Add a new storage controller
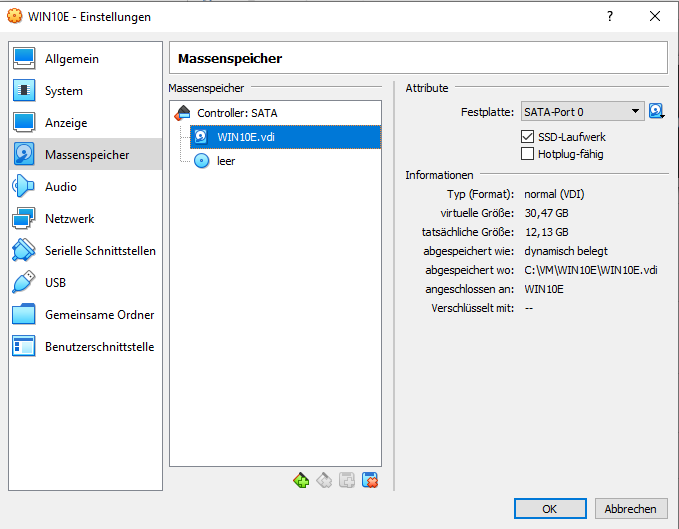Image resolution: width=679 pixels, height=529 pixels. point(301,481)
